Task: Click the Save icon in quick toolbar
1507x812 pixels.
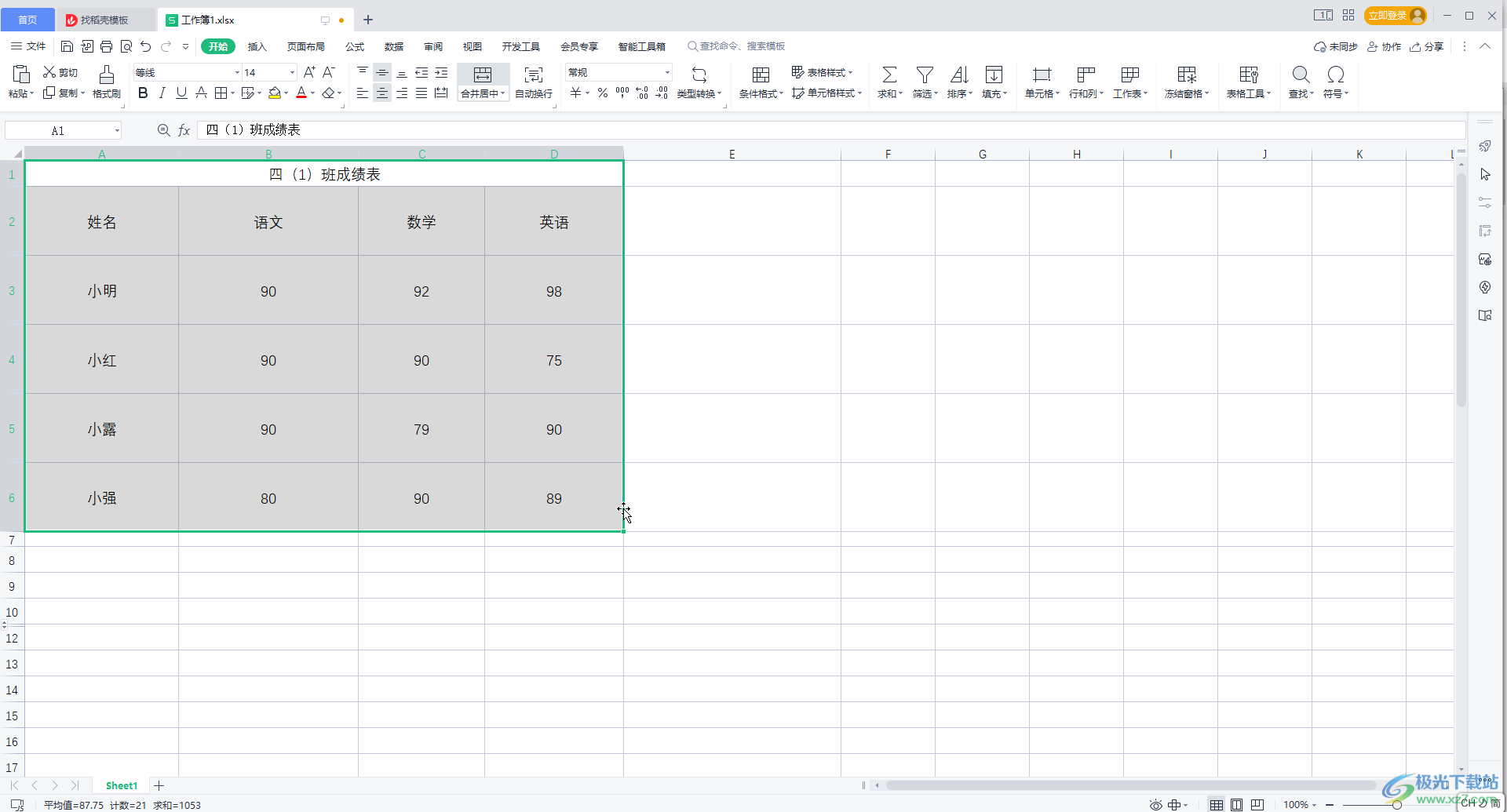Action: 67,46
